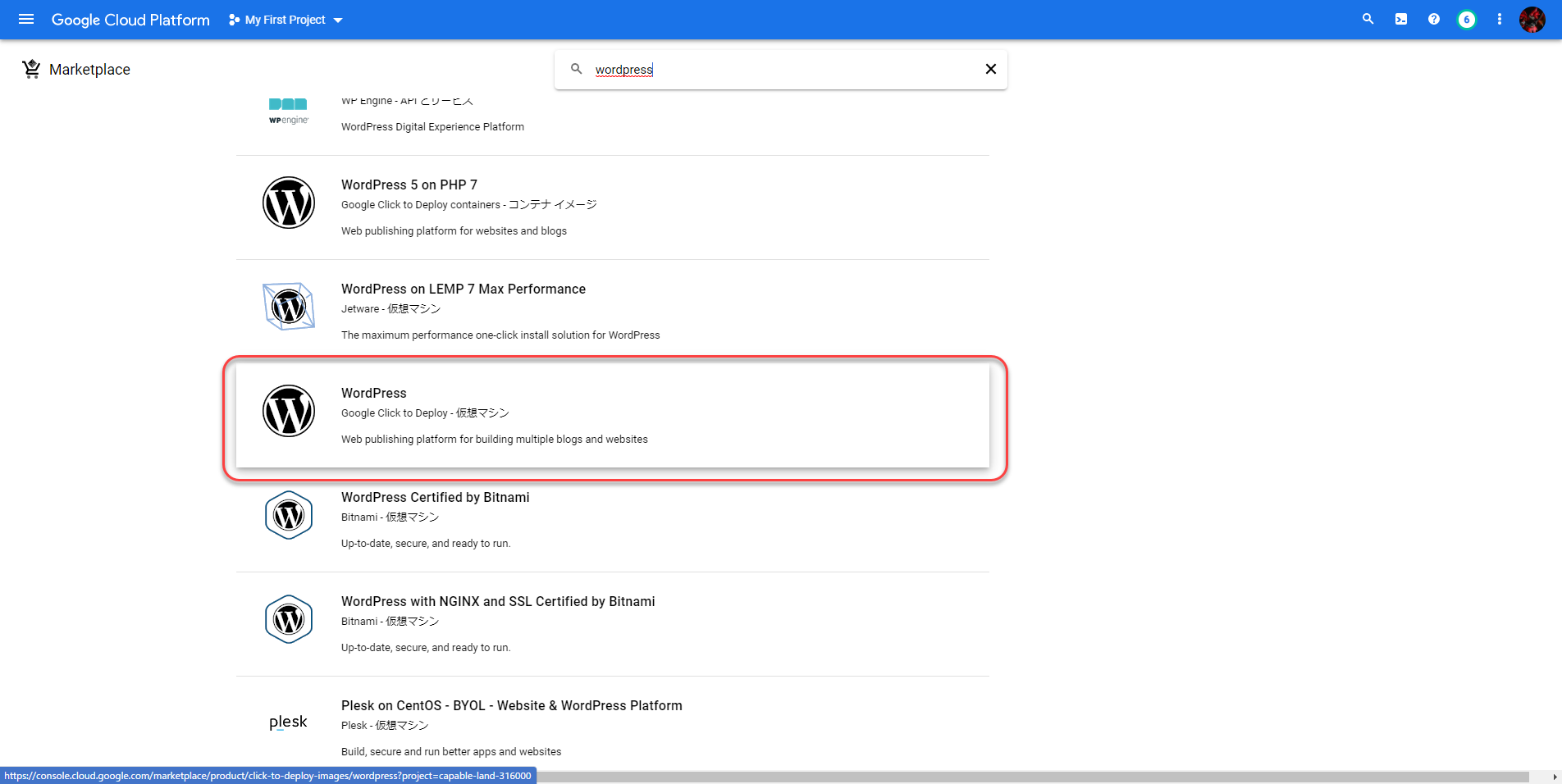This screenshot has height=784, width=1562.
Task: Click the Marketplace cart icon
Action: [x=31, y=70]
